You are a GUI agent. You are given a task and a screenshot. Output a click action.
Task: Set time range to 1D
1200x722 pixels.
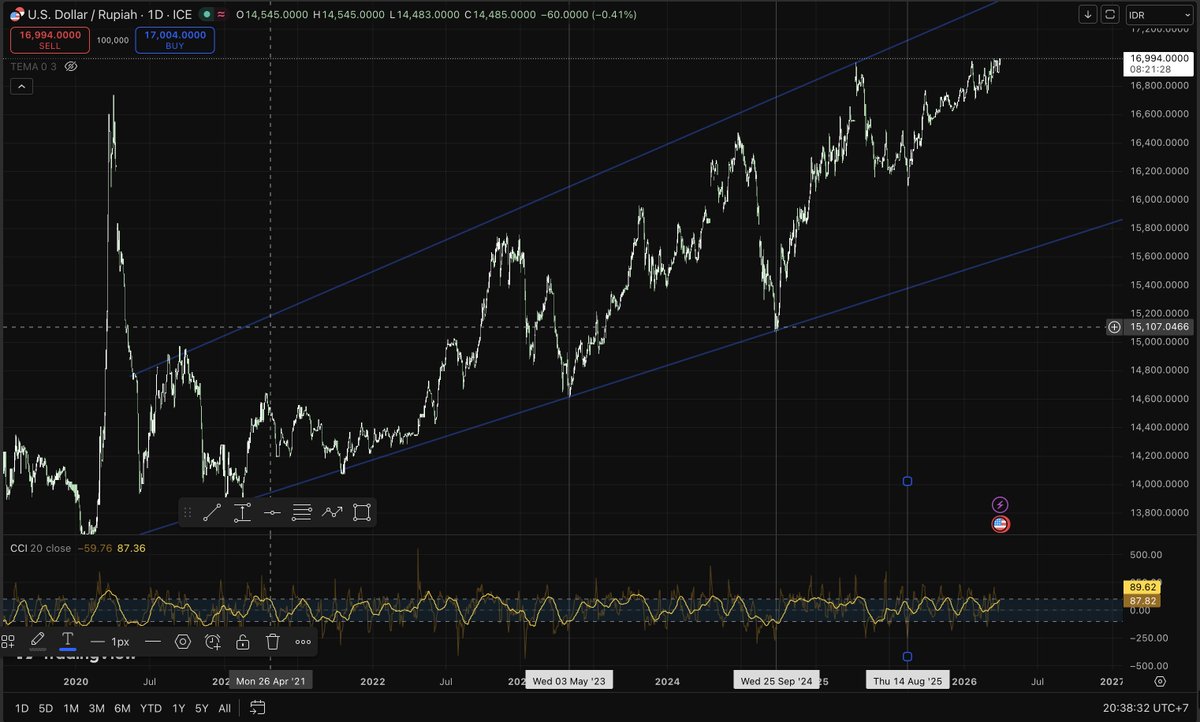(x=20, y=708)
